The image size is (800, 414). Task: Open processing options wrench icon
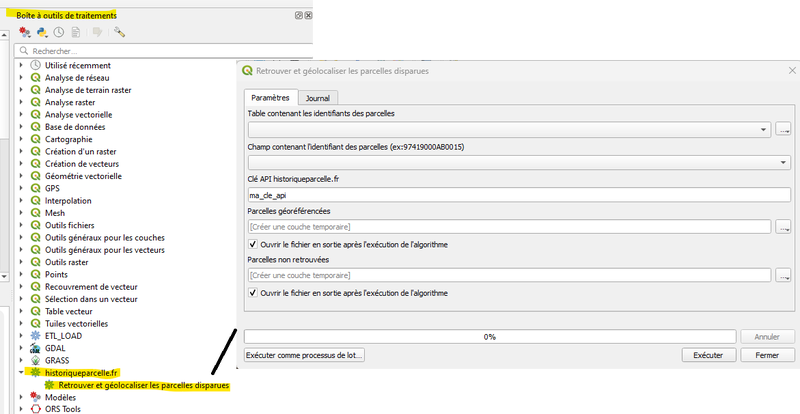click(x=119, y=32)
